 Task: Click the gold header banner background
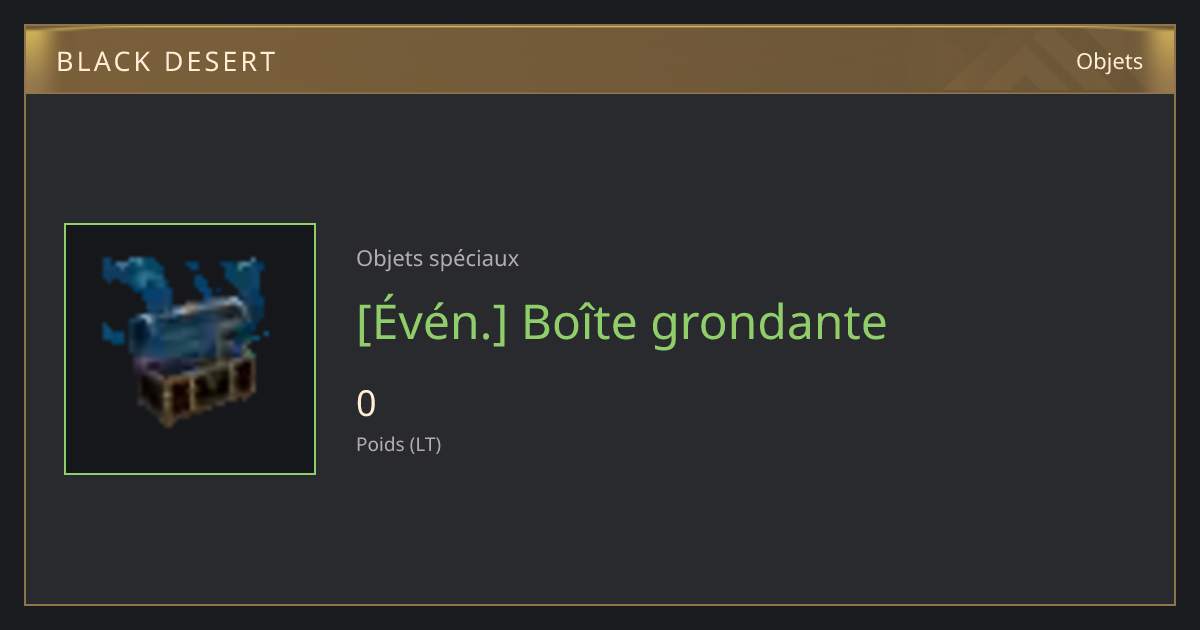600,60
